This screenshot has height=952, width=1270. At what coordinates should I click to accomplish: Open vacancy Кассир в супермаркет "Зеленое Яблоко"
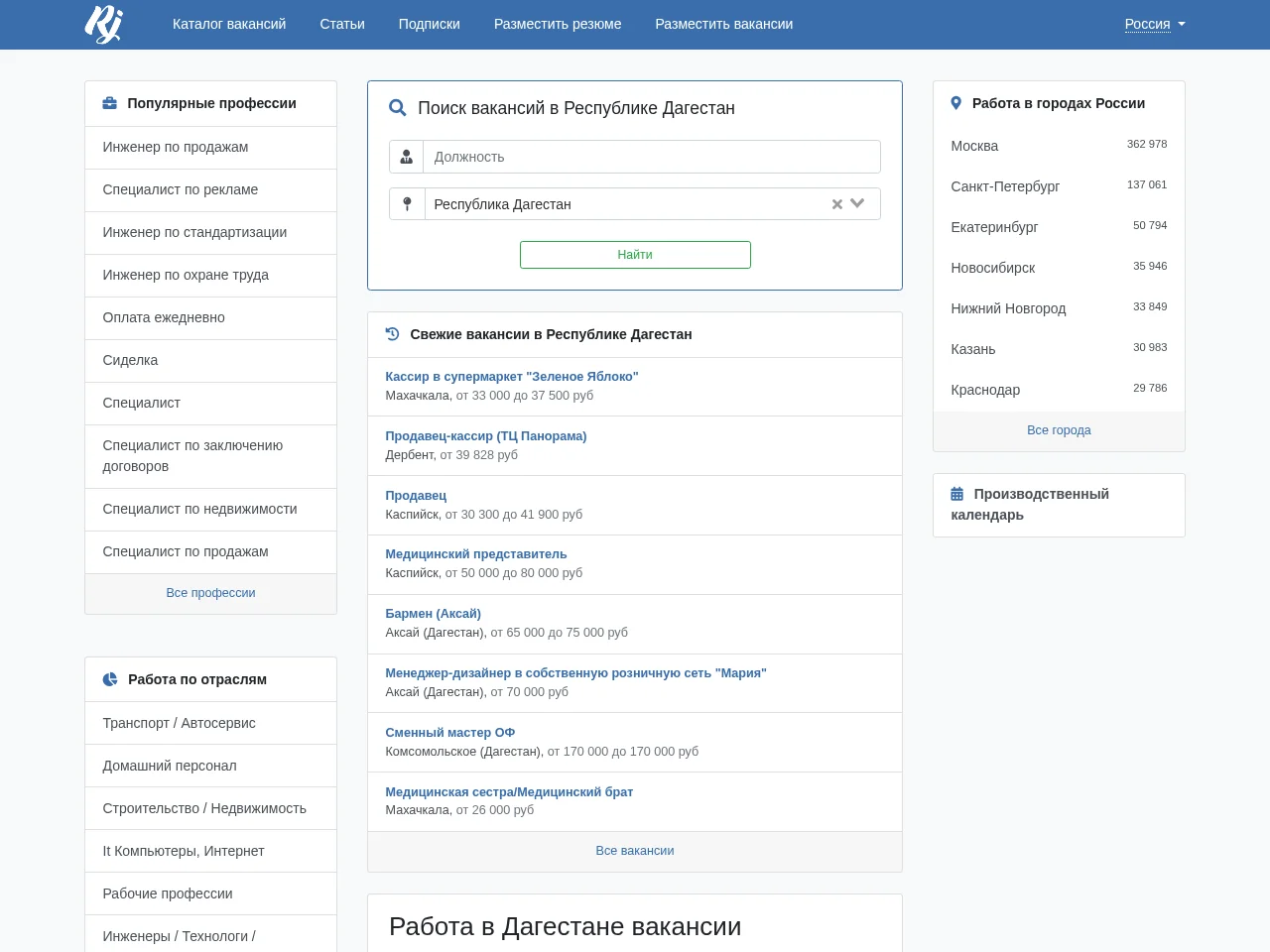point(512,377)
